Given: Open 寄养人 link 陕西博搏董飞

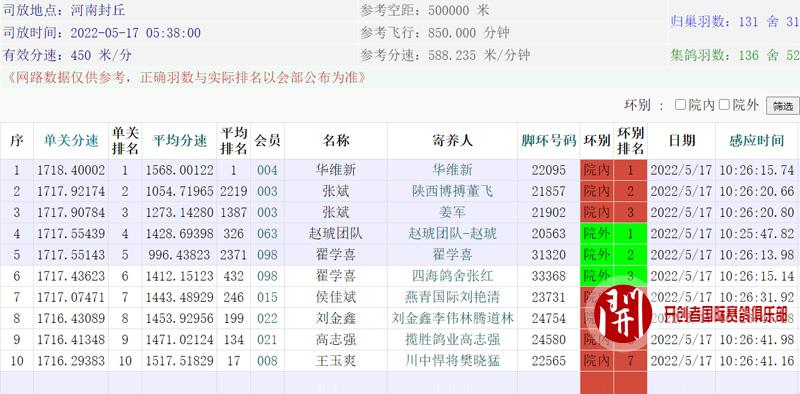Looking at the screenshot, I should click(453, 191).
